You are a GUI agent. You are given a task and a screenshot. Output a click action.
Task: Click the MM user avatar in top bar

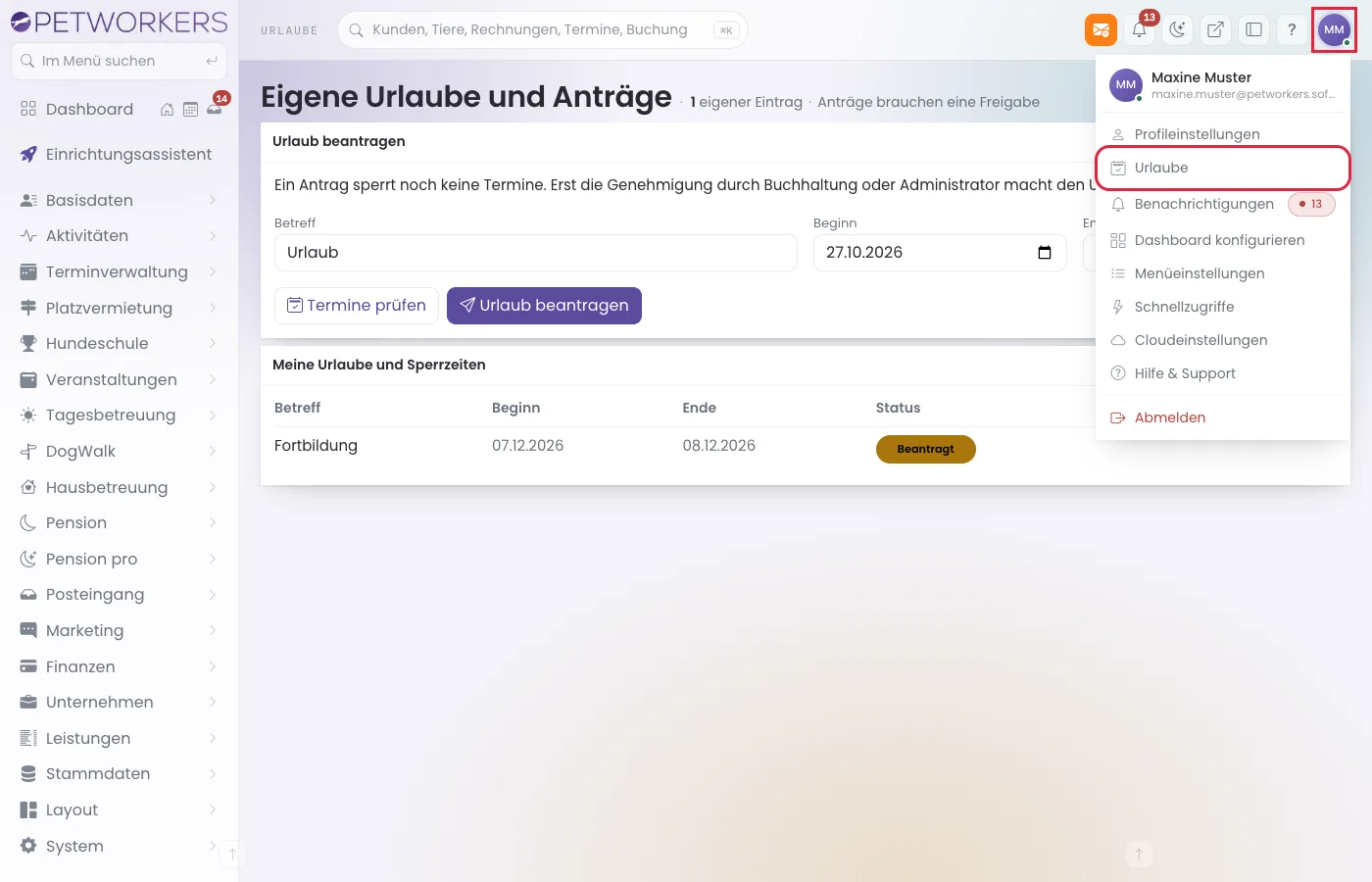pos(1334,29)
